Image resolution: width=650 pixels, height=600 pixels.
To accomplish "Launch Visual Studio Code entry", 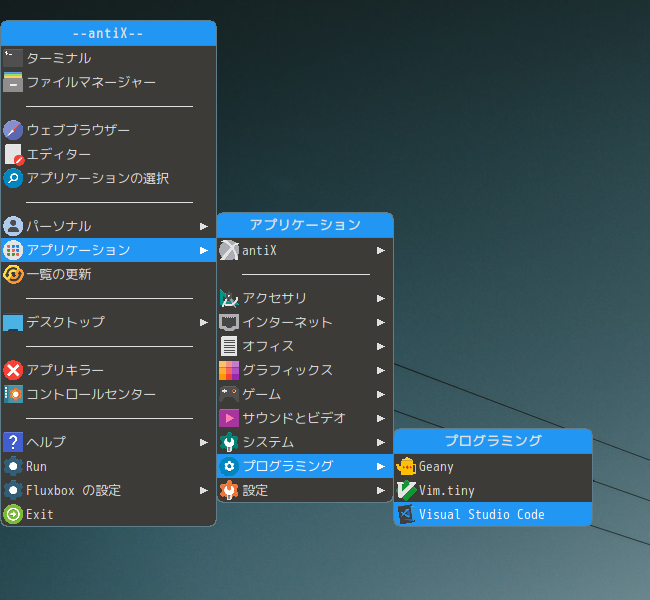I will [x=493, y=514].
